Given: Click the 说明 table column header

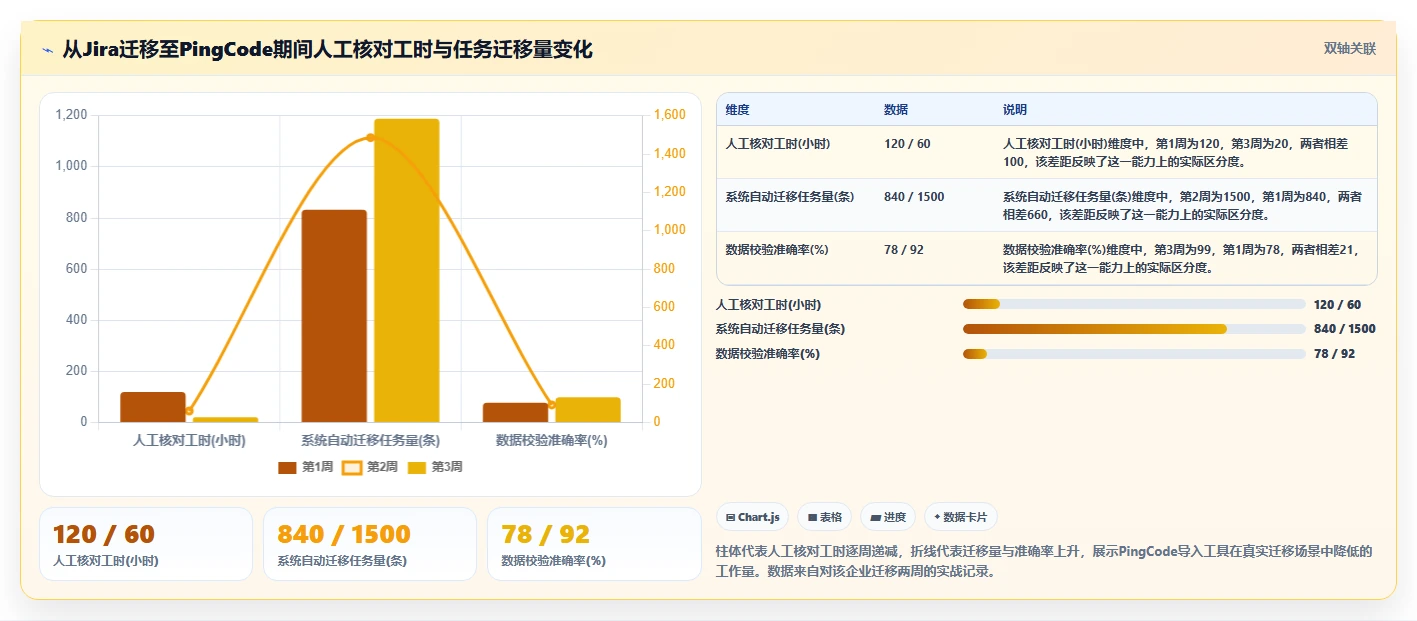Looking at the screenshot, I should pos(1015,110).
